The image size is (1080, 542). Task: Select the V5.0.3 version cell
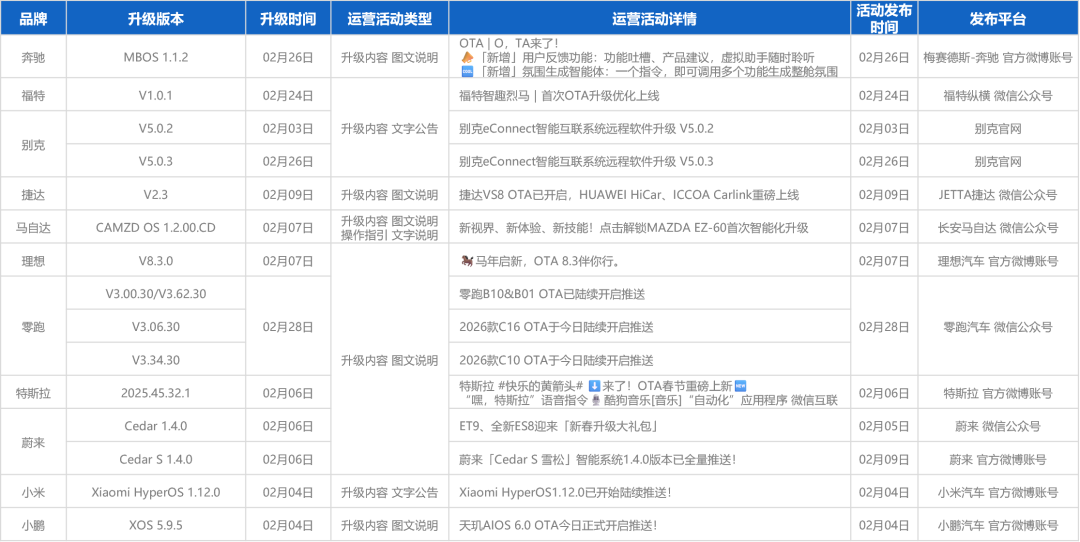tap(156, 161)
